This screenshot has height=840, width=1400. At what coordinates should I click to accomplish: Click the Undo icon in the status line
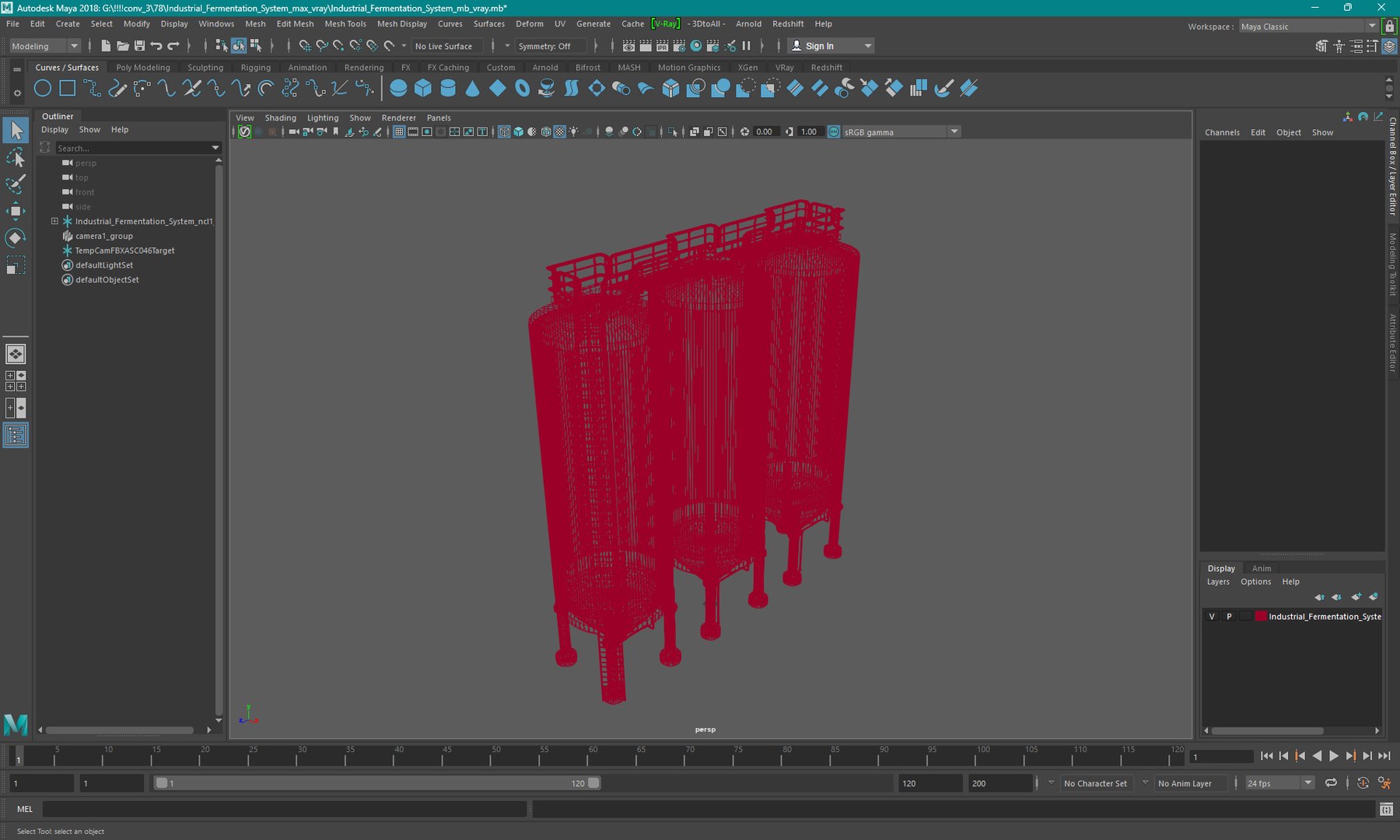(156, 46)
